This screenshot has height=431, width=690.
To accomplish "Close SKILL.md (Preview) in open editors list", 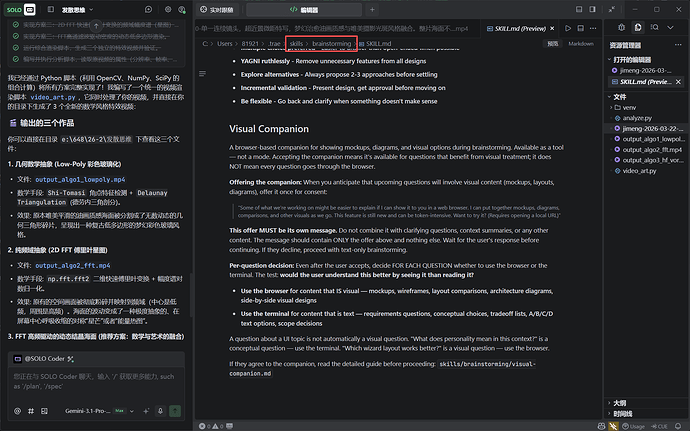I will pyautogui.click(x=678, y=81).
